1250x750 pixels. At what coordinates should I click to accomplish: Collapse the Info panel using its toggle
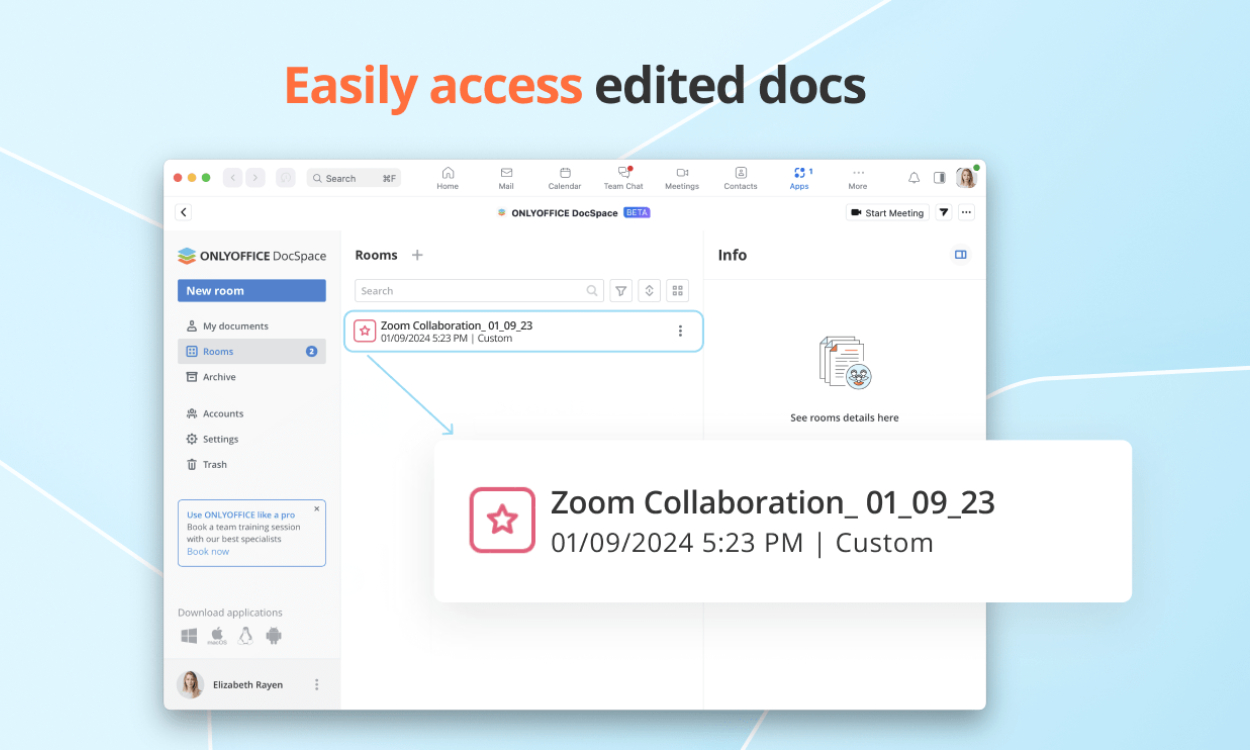point(960,255)
